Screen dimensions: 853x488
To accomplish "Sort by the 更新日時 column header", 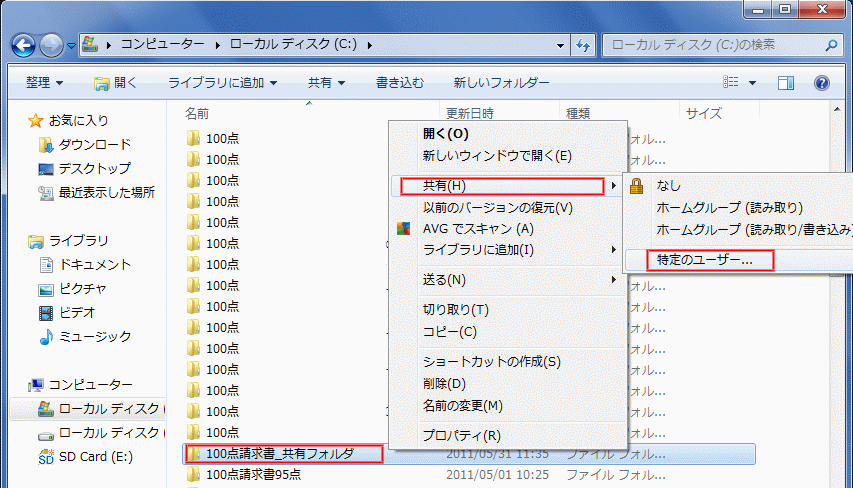I will pos(470,113).
